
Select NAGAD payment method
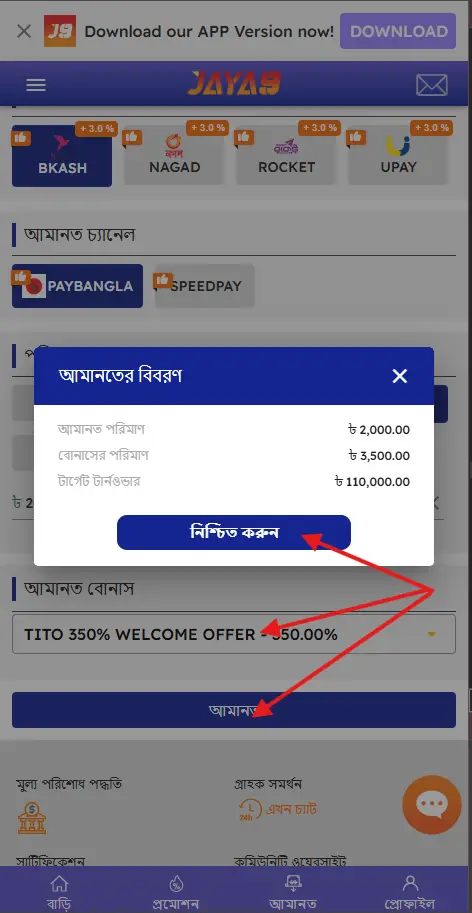[x=174, y=155]
